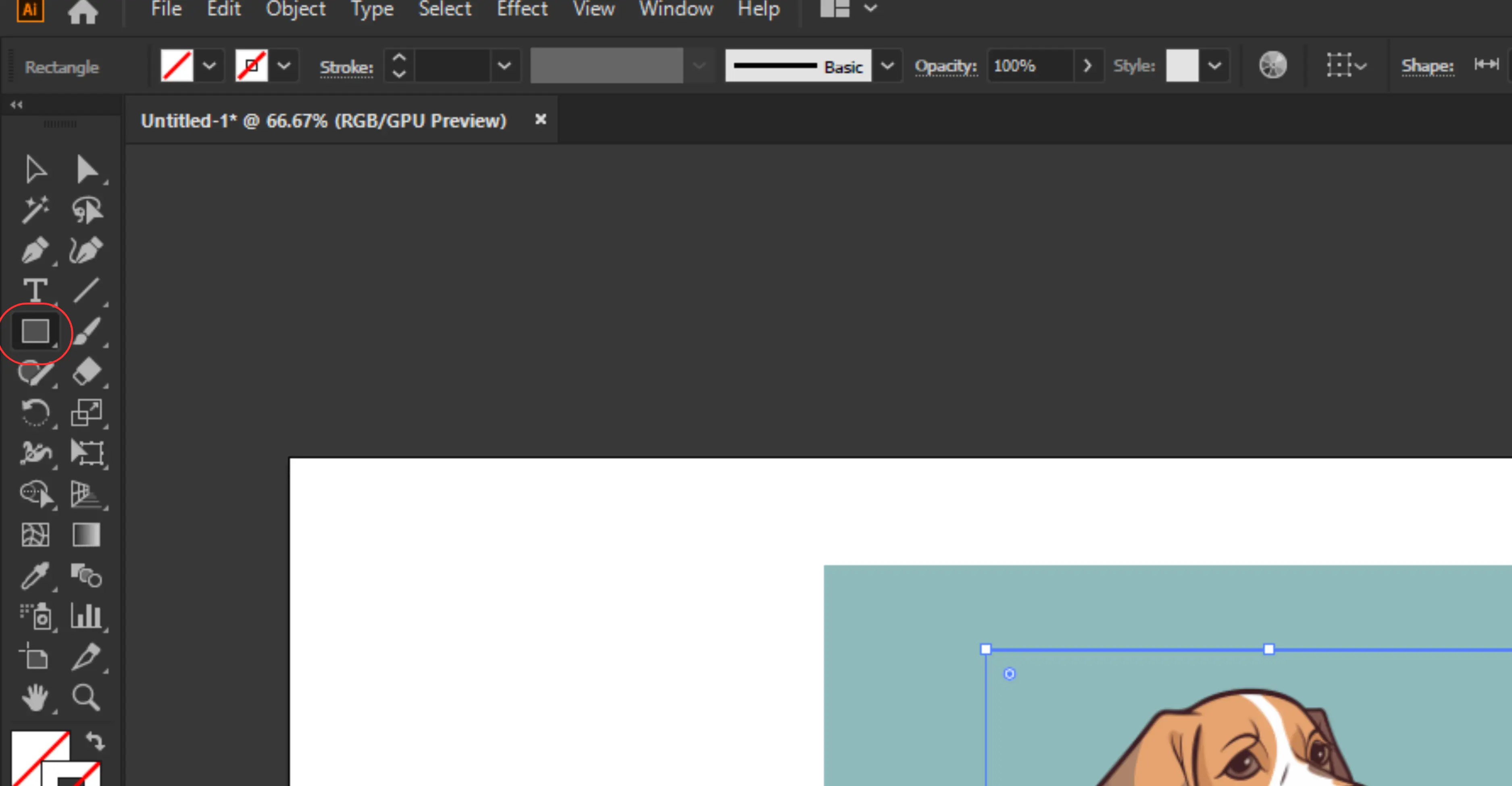The height and width of the screenshot is (786, 1512).
Task: Open the Shape properties link
Action: [x=1427, y=66]
